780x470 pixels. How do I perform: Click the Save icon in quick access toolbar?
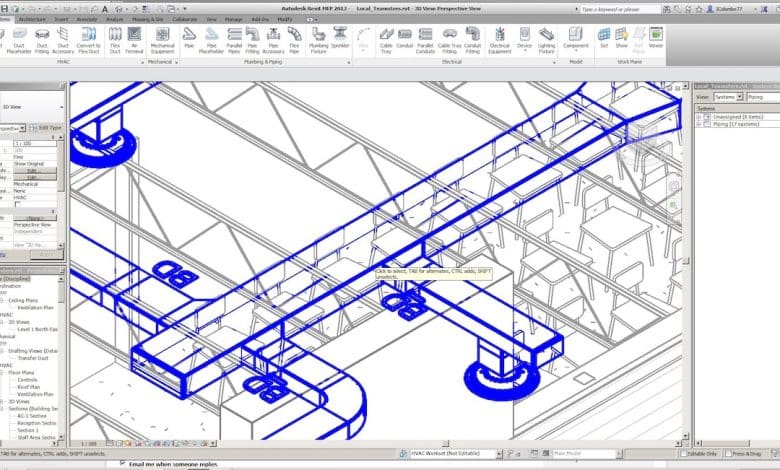click(4, 9)
